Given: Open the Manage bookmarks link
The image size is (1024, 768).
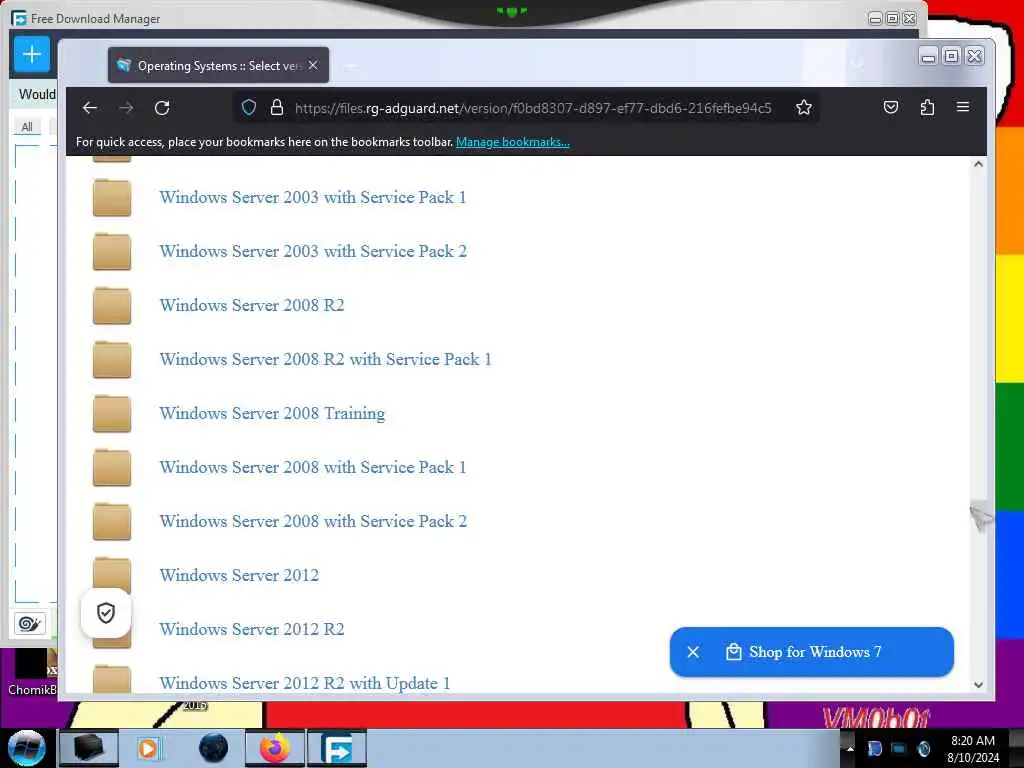Looking at the screenshot, I should (x=513, y=142).
